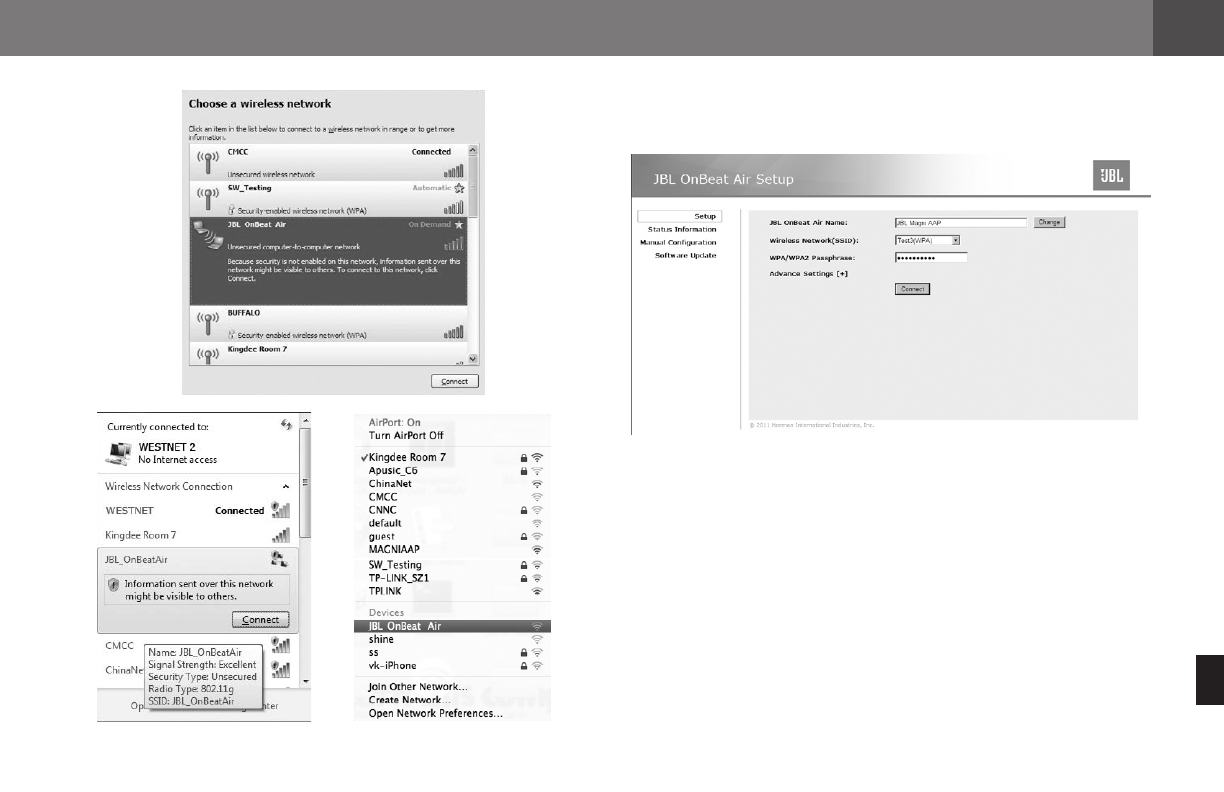Screen dimensions: 1224x792
Task: Click BUFFALO network antenna icon
Action: [209, 322]
